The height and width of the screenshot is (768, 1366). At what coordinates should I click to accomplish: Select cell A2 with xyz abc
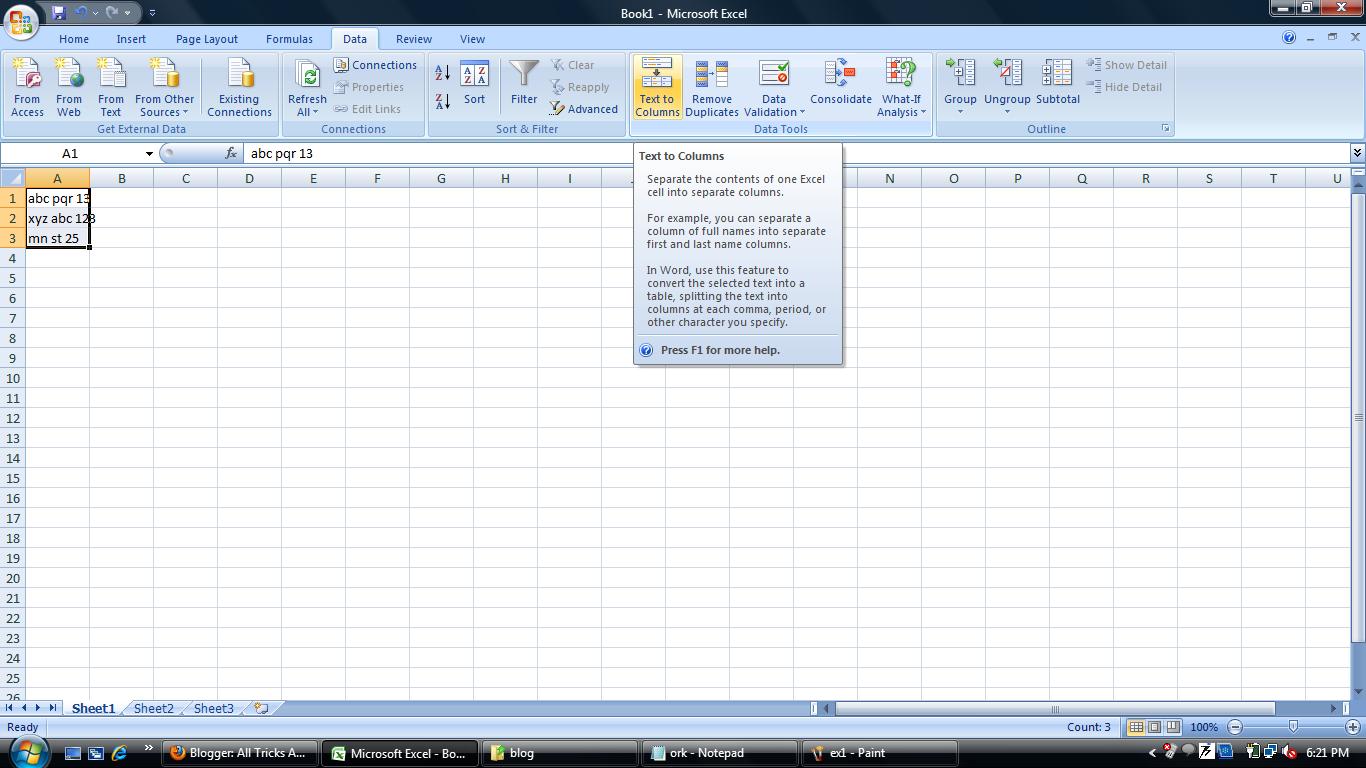click(57, 218)
